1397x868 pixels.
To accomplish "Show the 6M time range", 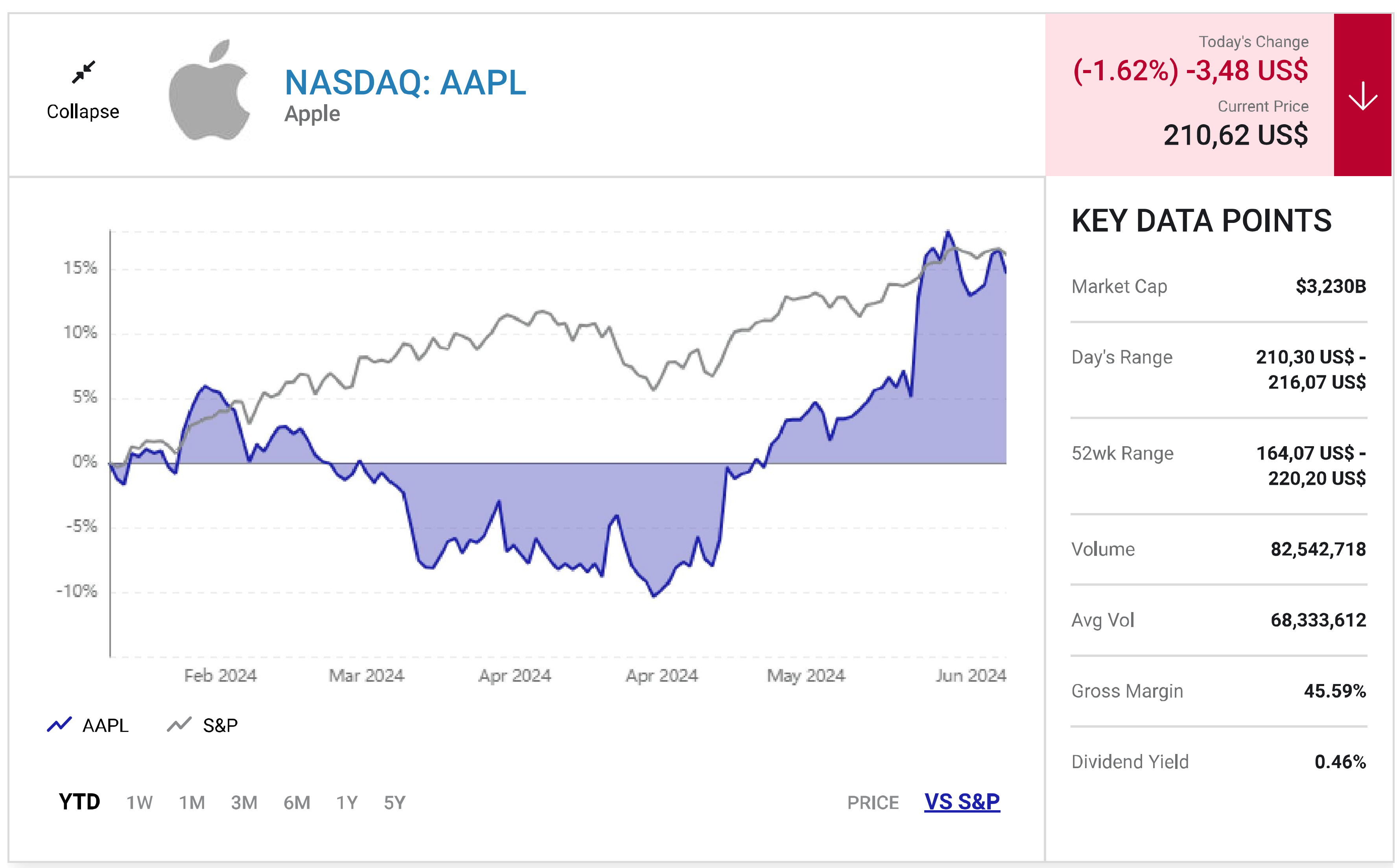I will [x=297, y=803].
